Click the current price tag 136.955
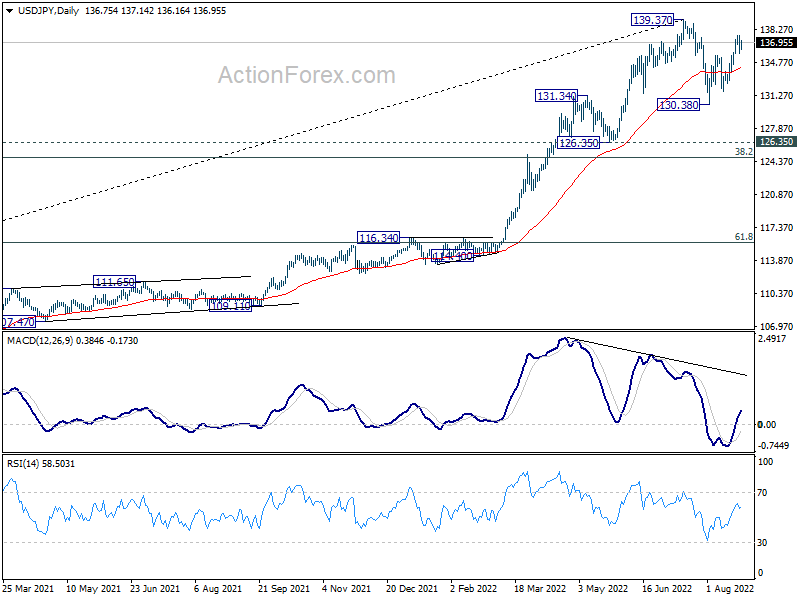 tap(776, 43)
